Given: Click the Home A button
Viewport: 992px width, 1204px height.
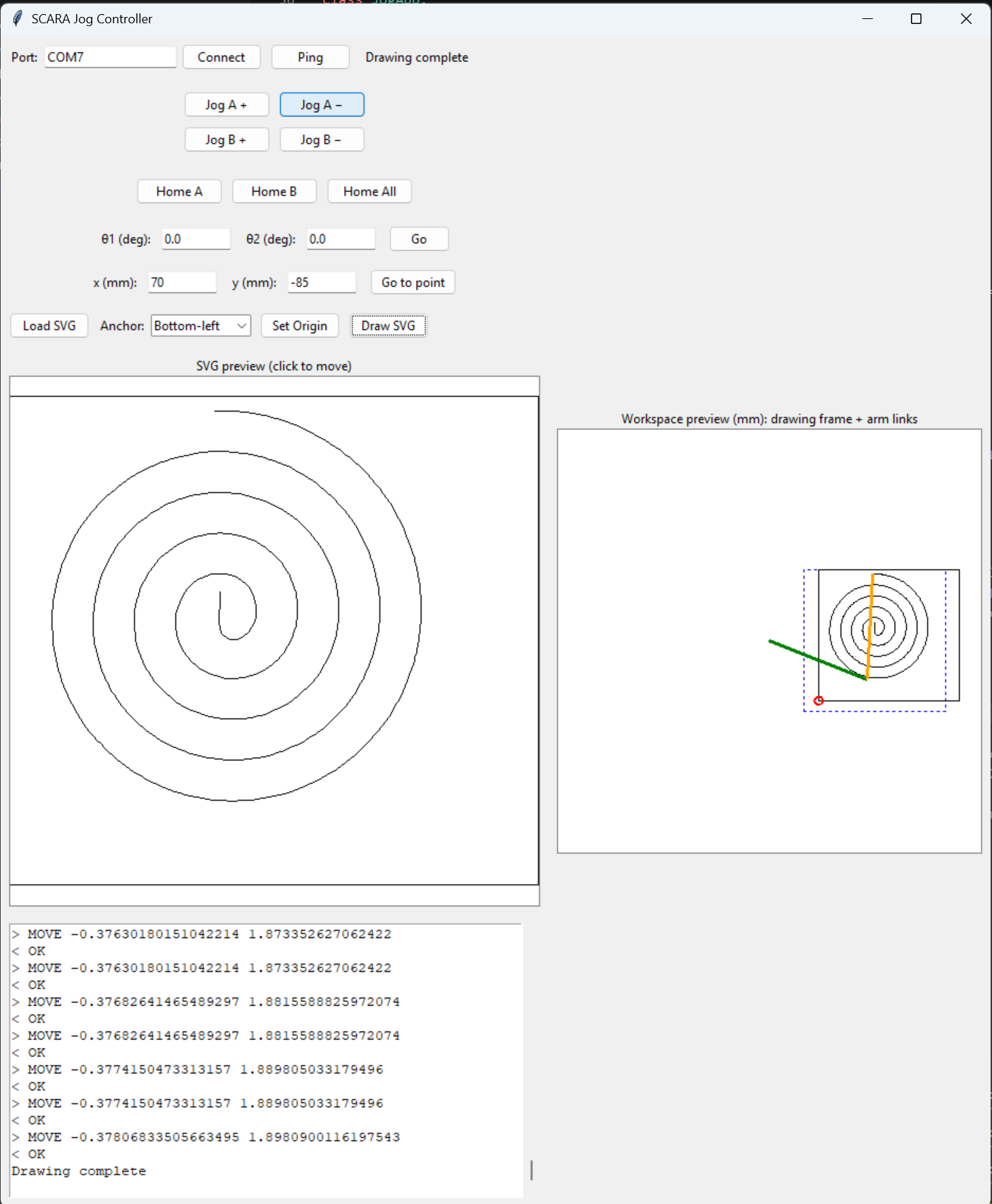Looking at the screenshot, I should click(179, 191).
